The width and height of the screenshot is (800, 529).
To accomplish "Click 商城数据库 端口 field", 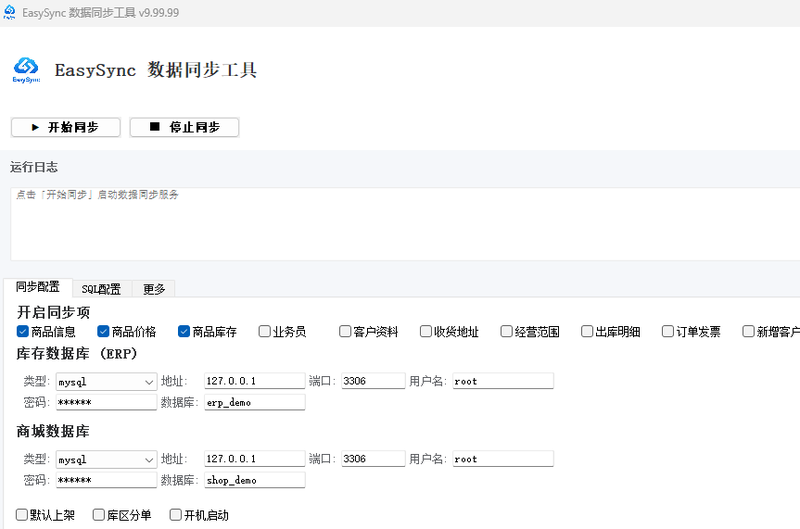I will (x=373, y=459).
